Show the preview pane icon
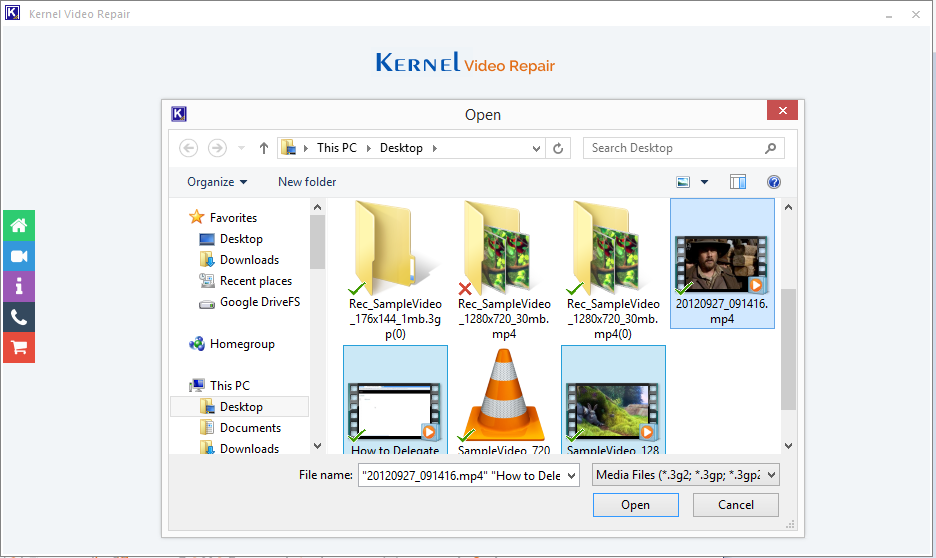Image resolution: width=936 pixels, height=558 pixels. pos(738,182)
